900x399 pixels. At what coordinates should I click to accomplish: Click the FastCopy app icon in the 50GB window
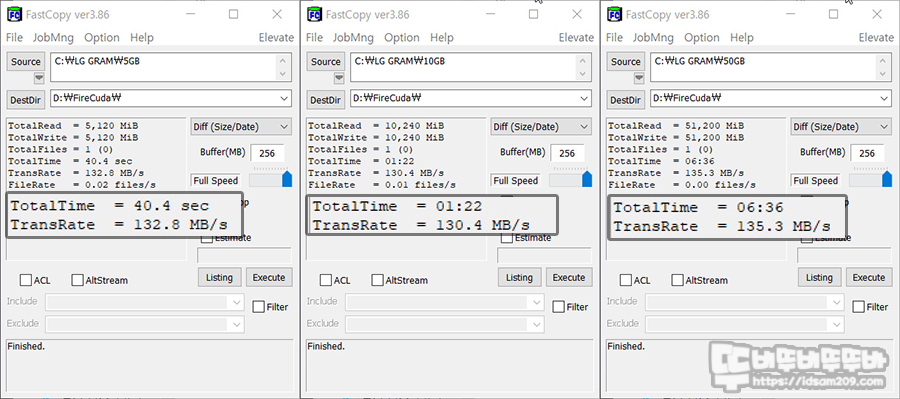tap(614, 14)
